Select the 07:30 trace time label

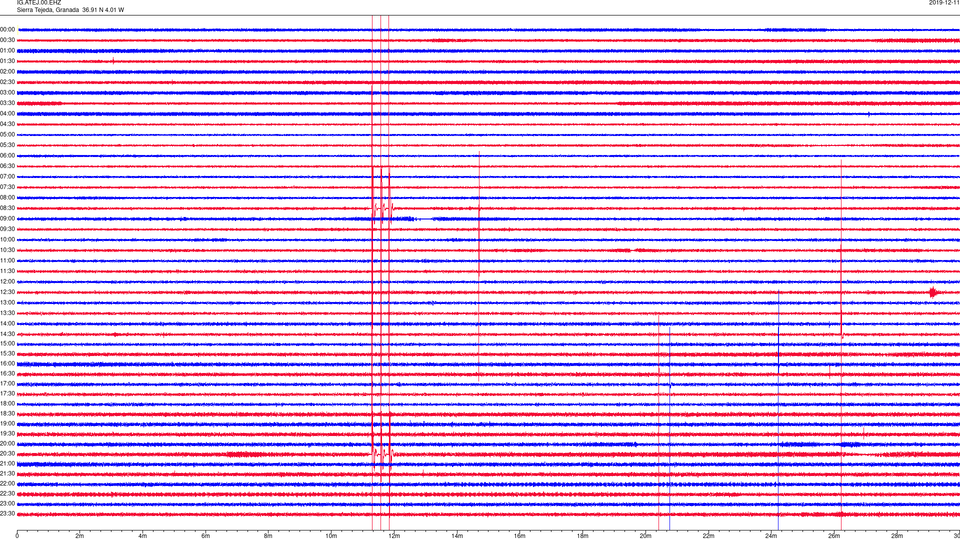(7, 187)
